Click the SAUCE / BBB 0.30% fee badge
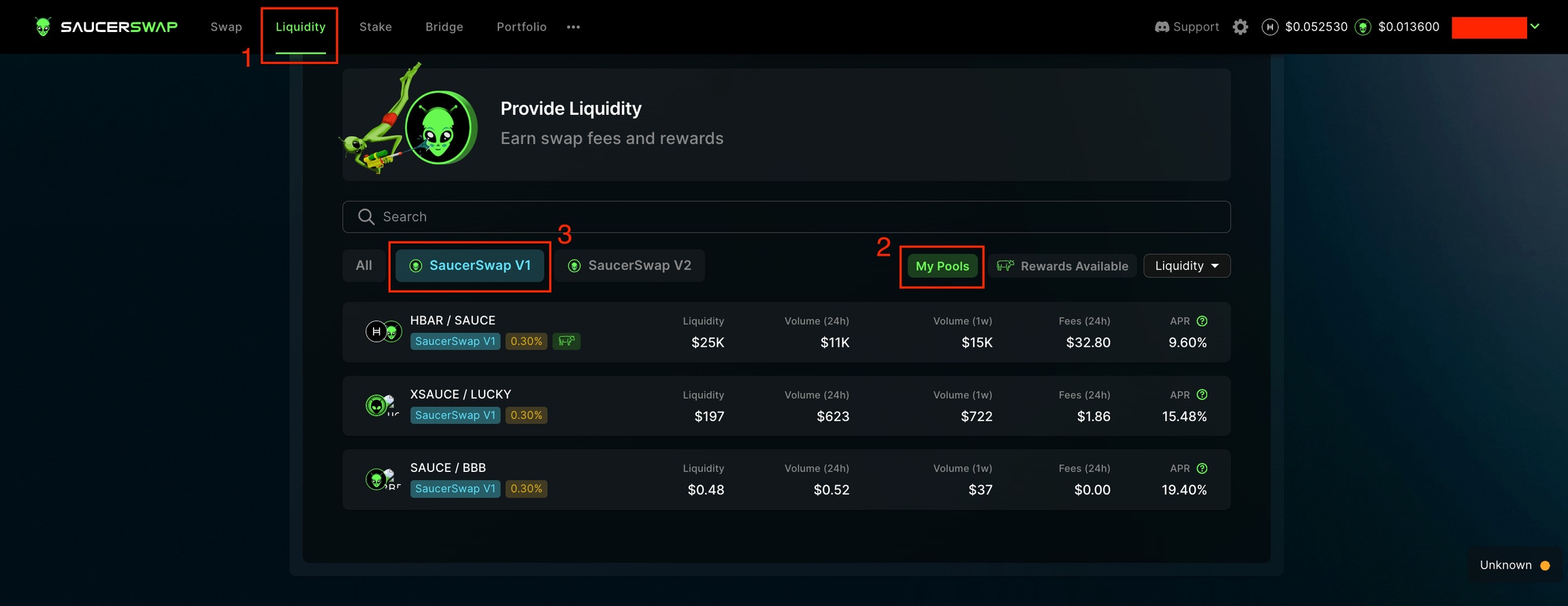This screenshot has width=1568, height=606. (526, 488)
